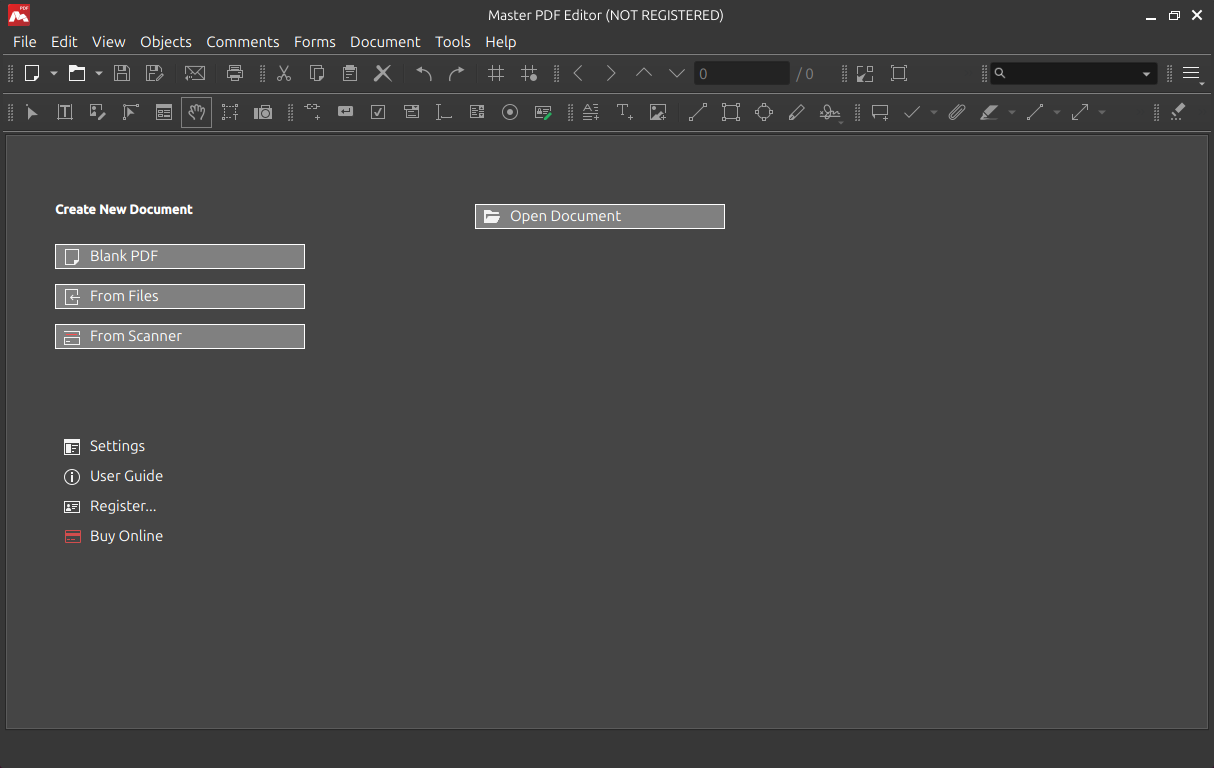Viewport: 1214px width, 768px height.
Task: Select the Highlight text marker tool
Action: [x=989, y=113]
